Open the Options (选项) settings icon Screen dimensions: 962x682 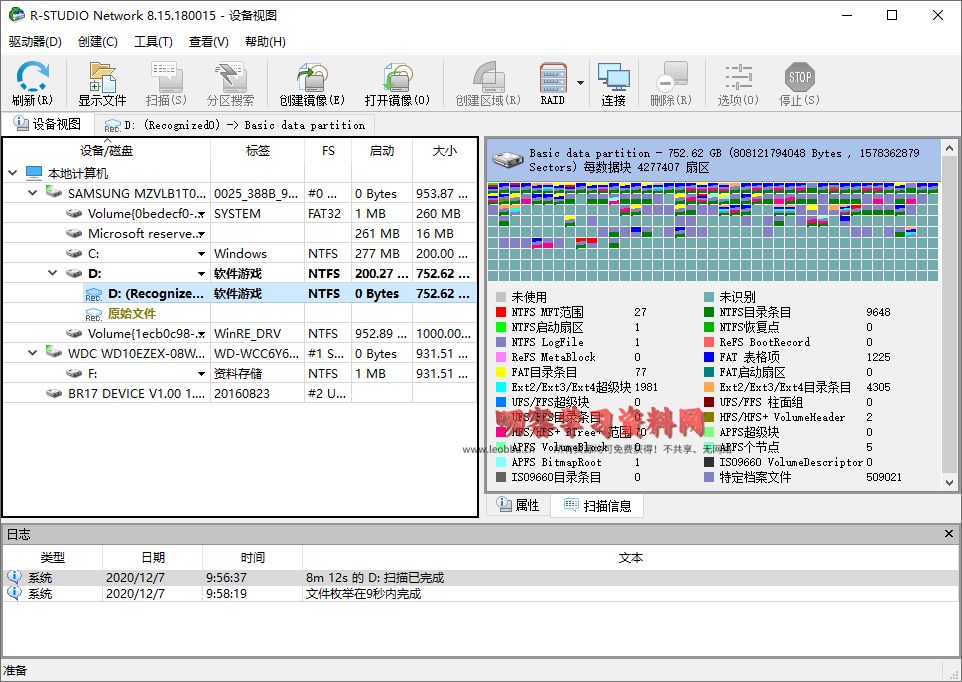738,77
